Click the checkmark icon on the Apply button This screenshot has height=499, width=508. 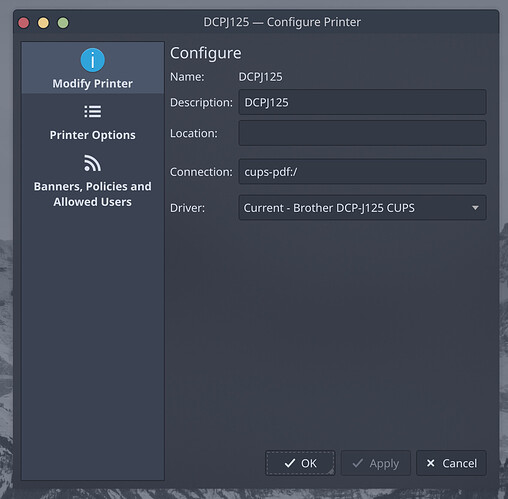pos(357,463)
